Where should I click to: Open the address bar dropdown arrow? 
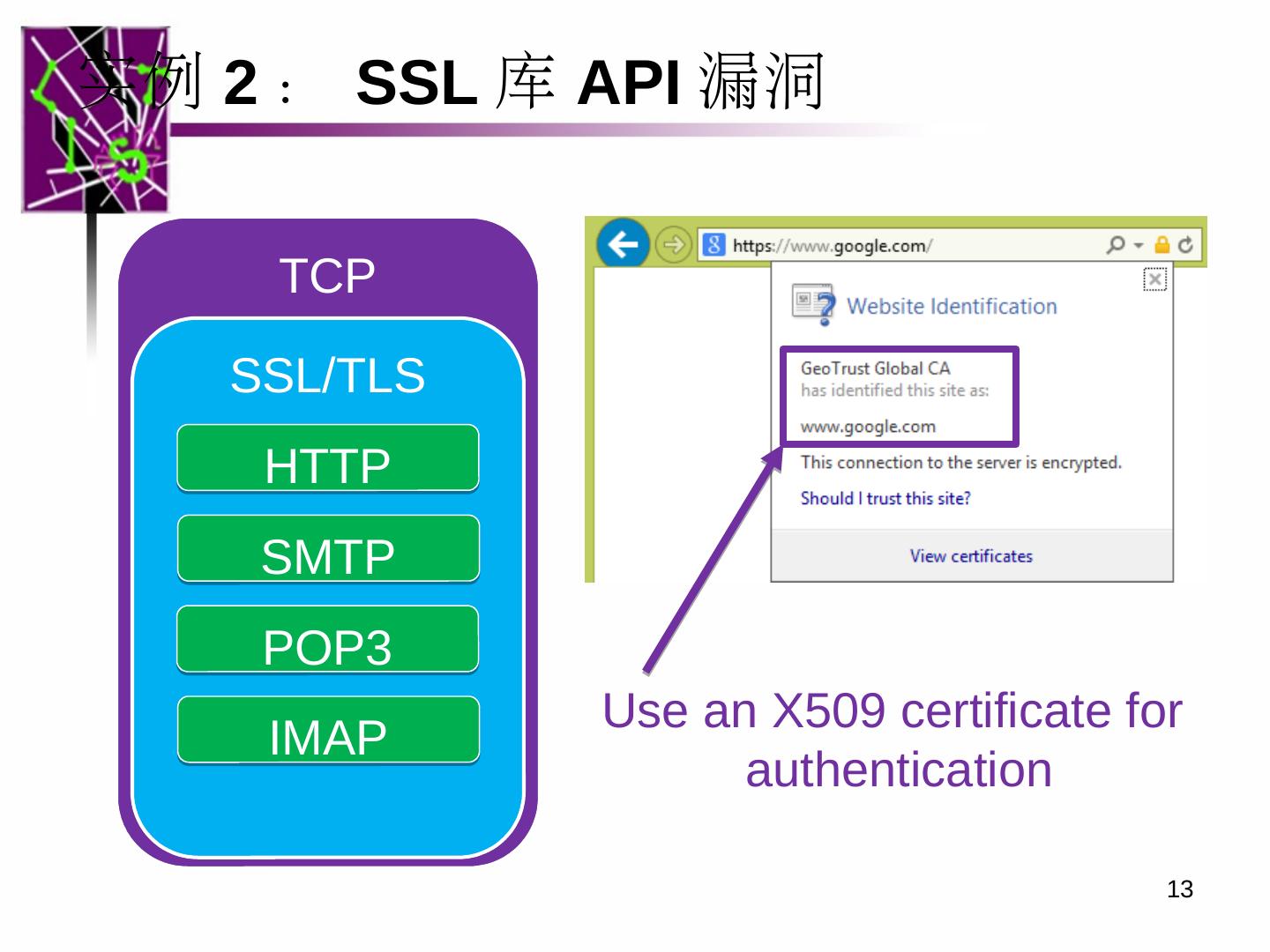point(1139,245)
